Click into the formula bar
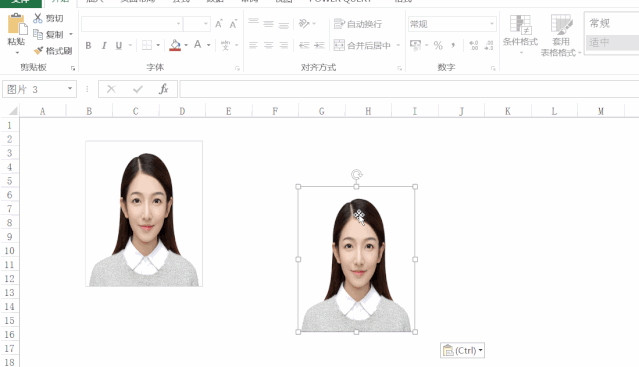This screenshot has width=639, height=367. [409, 89]
